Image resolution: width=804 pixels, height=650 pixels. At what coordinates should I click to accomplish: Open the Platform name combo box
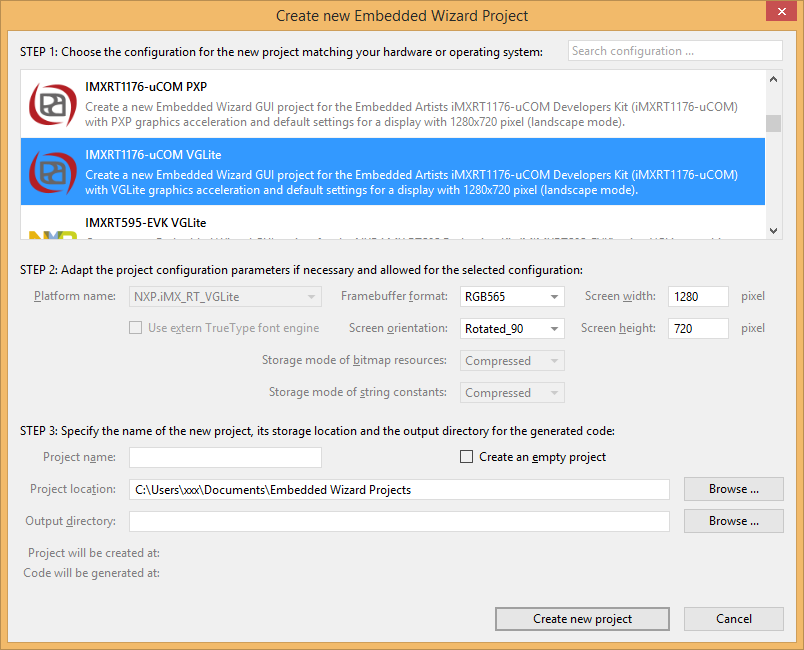(x=225, y=297)
